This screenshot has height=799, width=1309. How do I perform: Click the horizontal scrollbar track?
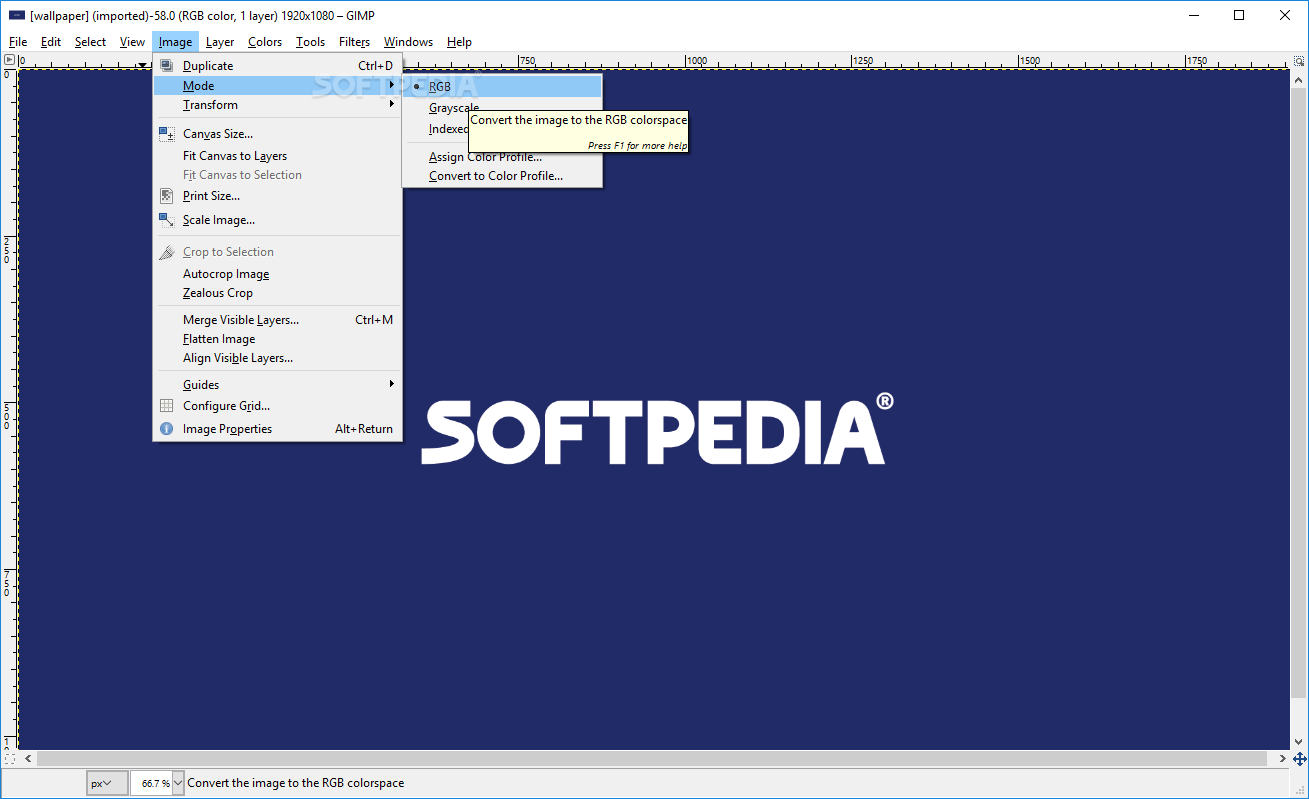654,759
